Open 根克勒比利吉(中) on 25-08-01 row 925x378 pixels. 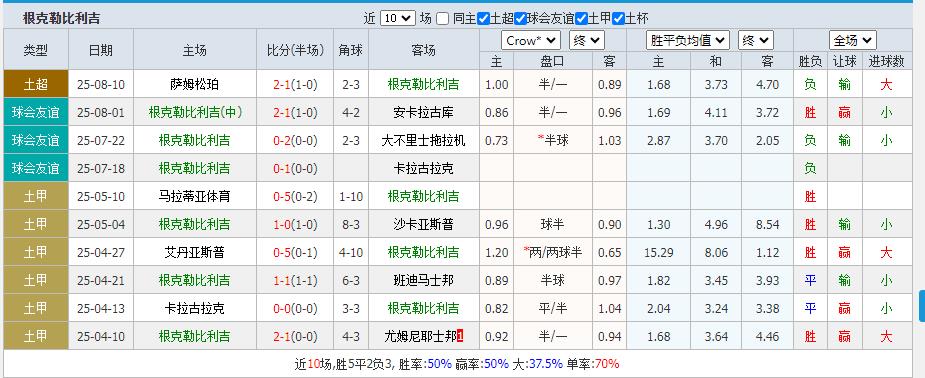[195, 112]
